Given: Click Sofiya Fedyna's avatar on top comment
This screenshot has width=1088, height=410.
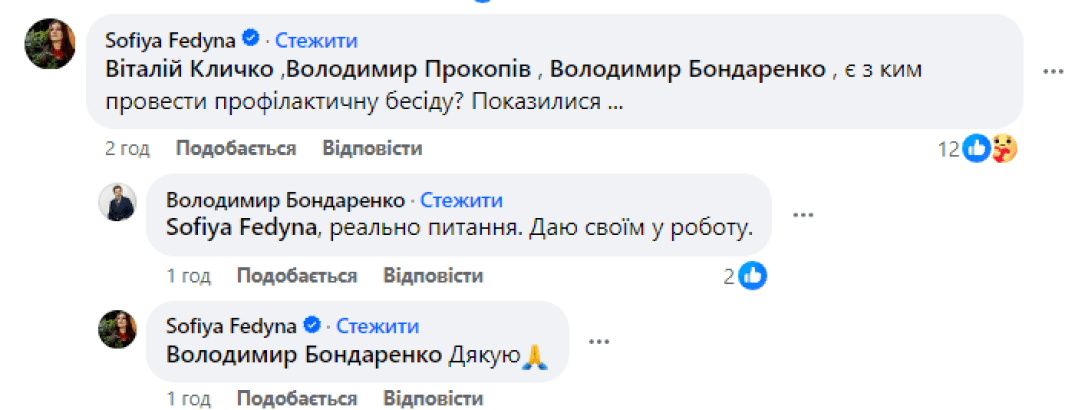Looking at the screenshot, I should click(50, 44).
